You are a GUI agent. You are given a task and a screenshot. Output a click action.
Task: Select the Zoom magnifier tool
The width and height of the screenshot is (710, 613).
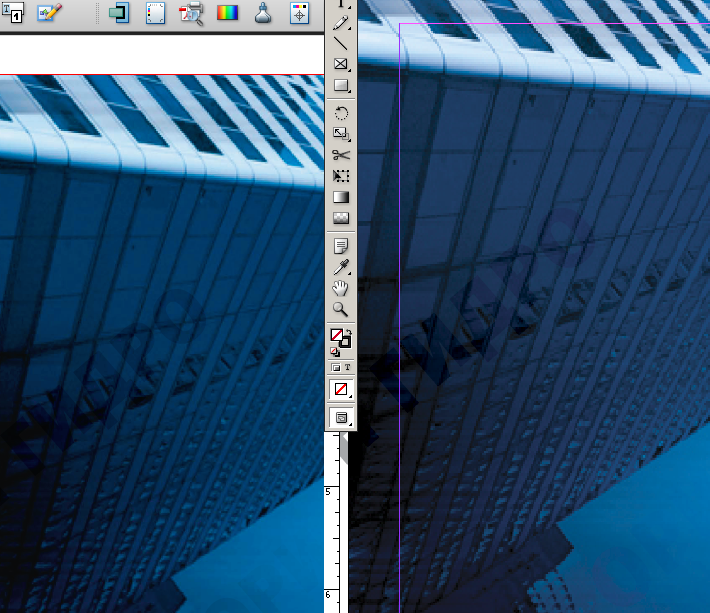point(341,309)
